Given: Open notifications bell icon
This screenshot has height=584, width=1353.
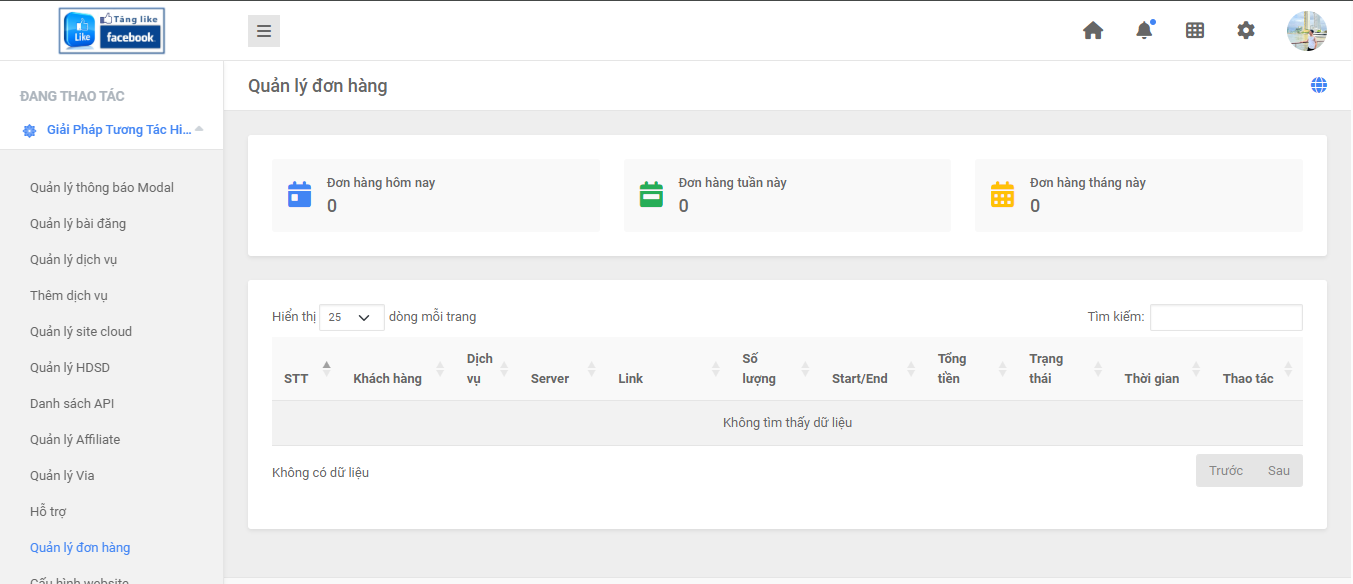Looking at the screenshot, I should click(1144, 30).
